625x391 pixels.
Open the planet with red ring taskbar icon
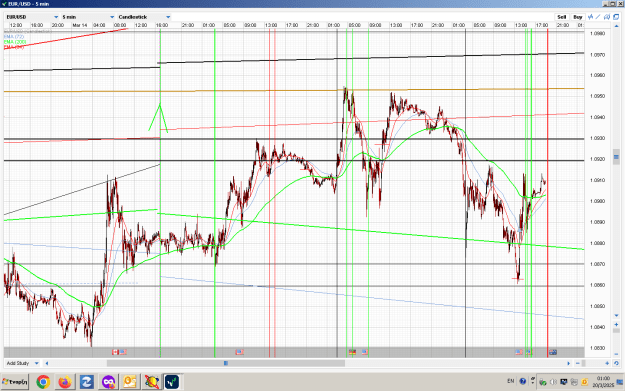pos(151,382)
